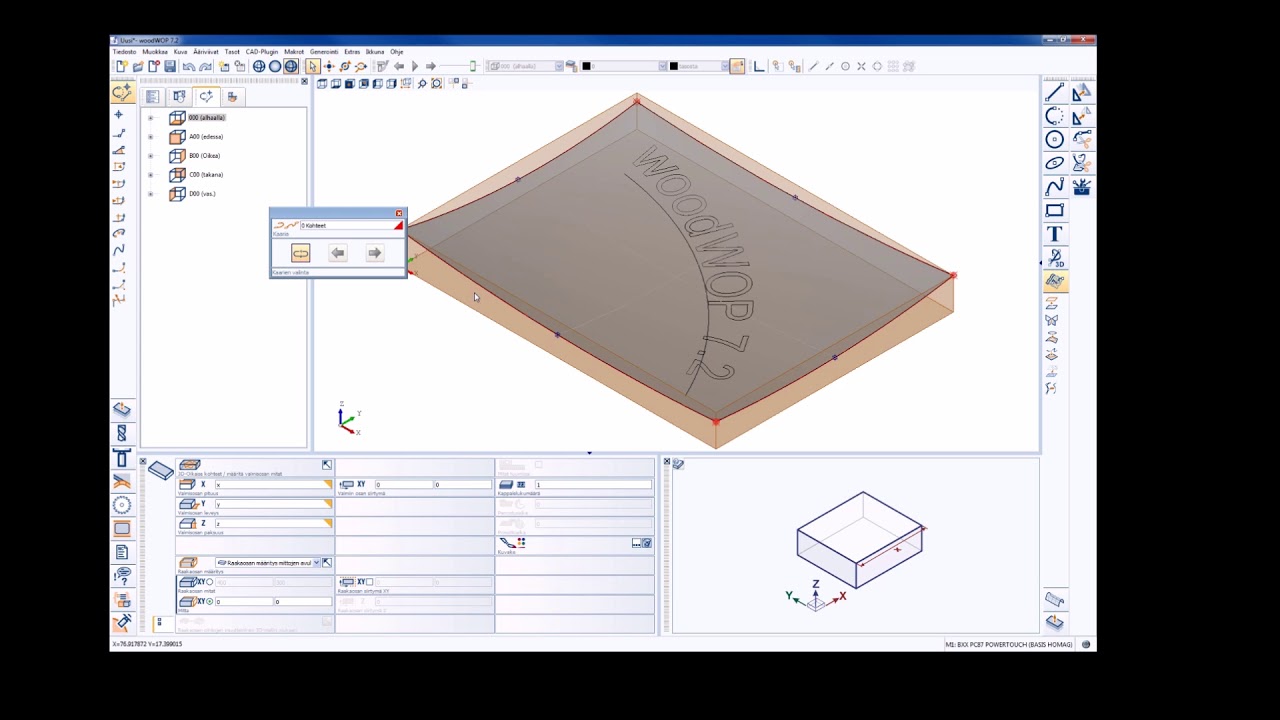Expand the 000 (alhaalla) tree node
Viewport: 1280px width, 720px height.
point(151,118)
